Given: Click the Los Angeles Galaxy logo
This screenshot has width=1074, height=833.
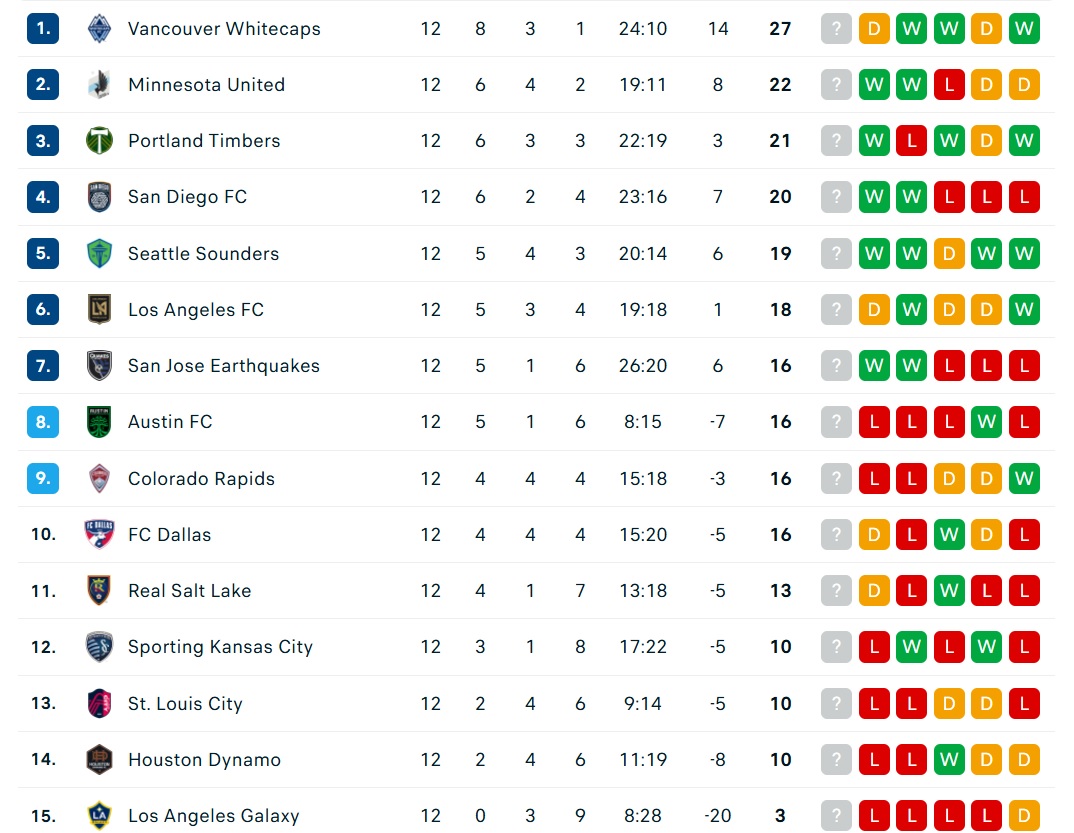Looking at the screenshot, I should [x=99, y=815].
